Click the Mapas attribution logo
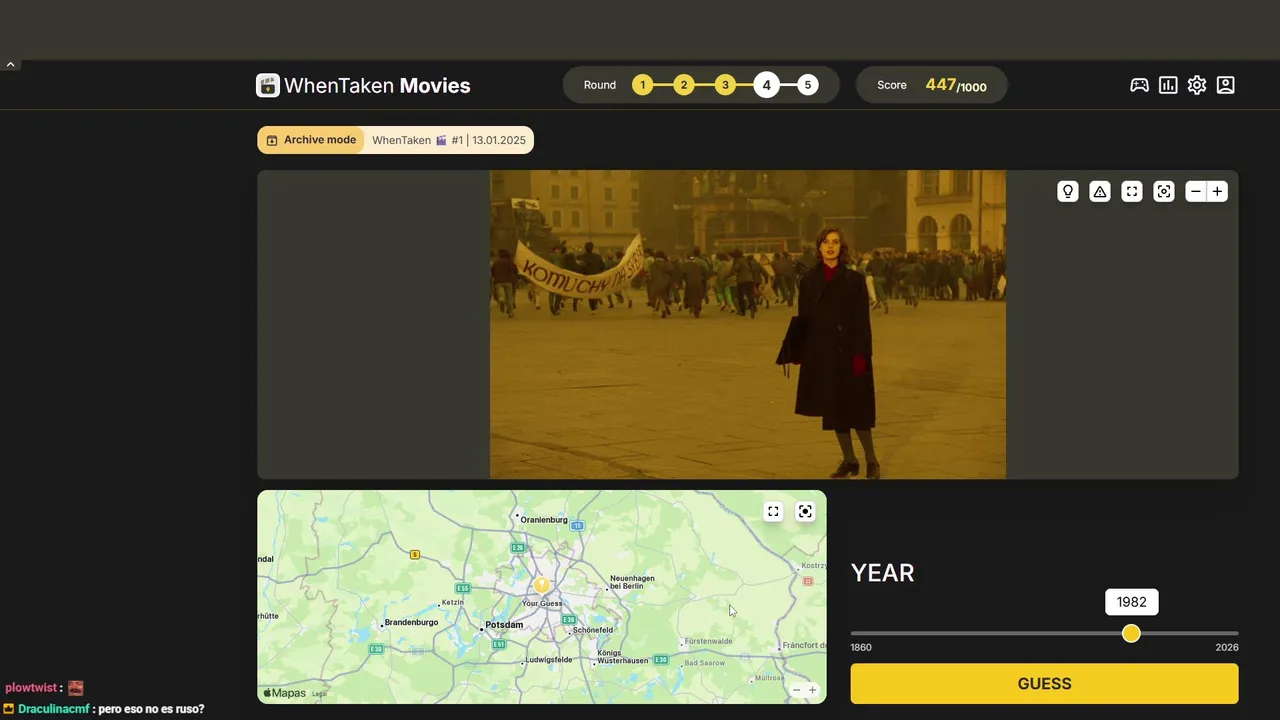Screen dimensions: 1280x720 pos(284,693)
